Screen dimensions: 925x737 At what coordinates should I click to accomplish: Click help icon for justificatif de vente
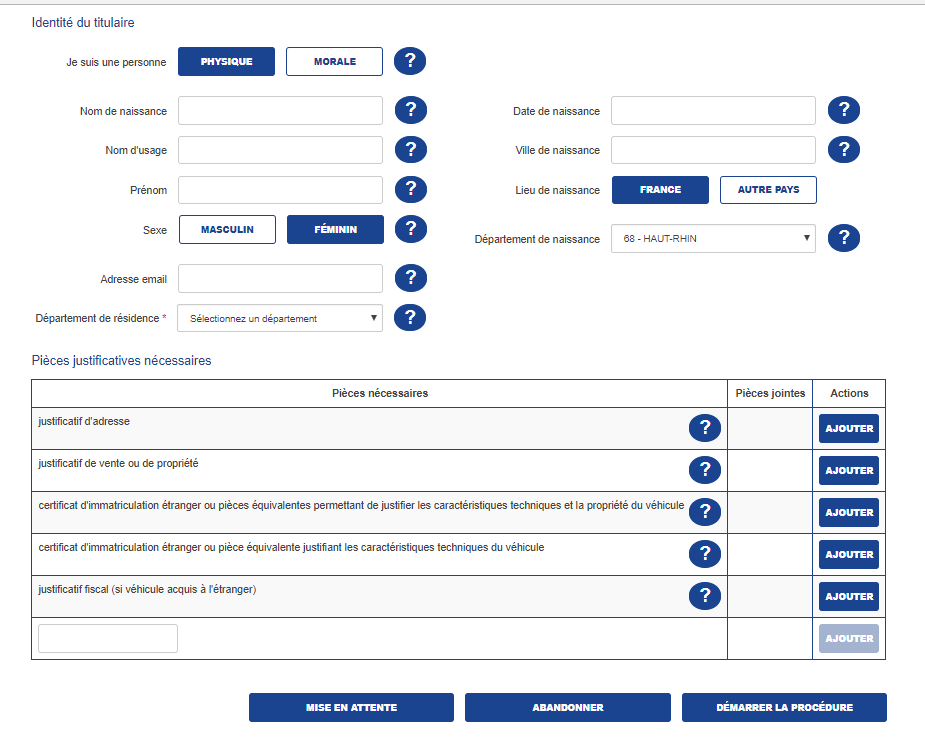point(705,470)
